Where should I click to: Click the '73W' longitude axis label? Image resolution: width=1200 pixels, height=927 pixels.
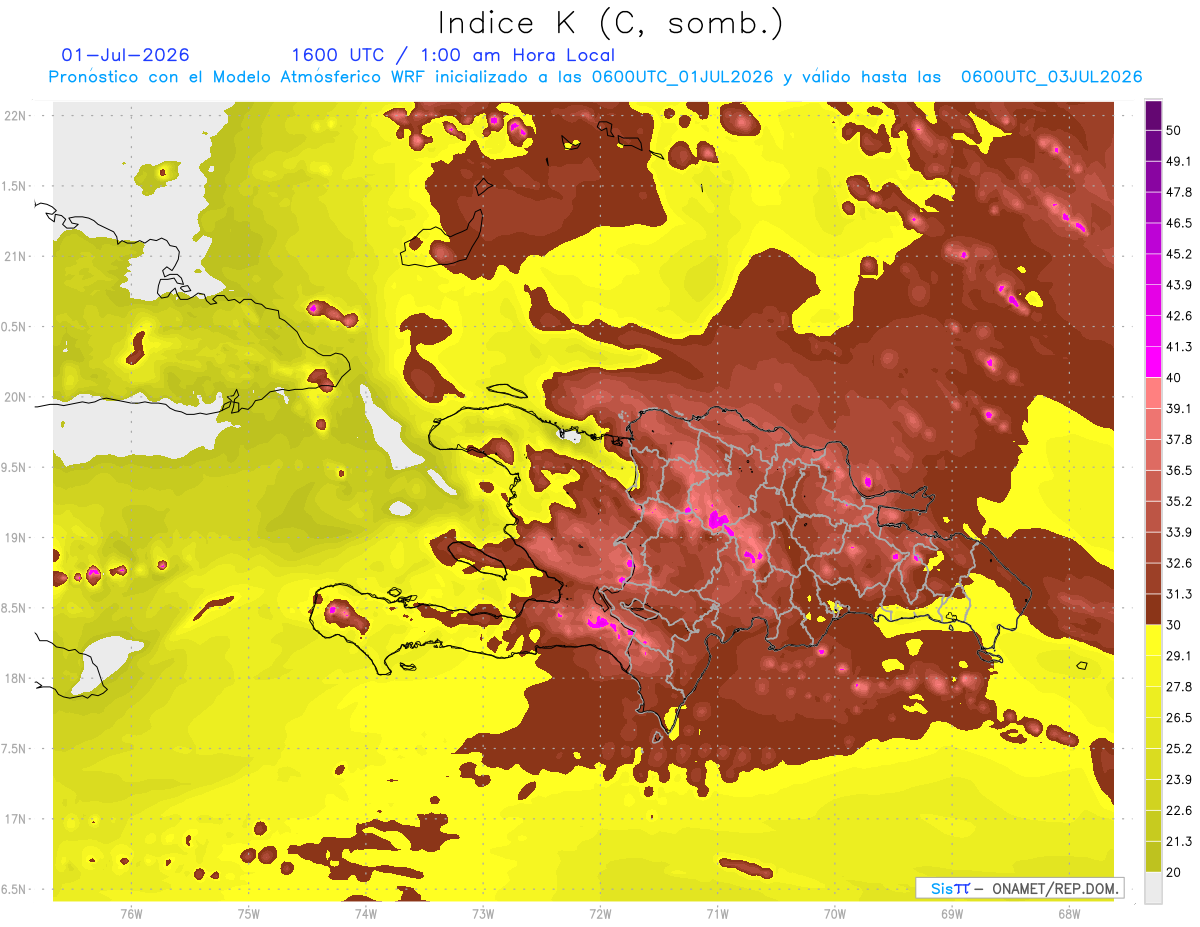point(483,913)
